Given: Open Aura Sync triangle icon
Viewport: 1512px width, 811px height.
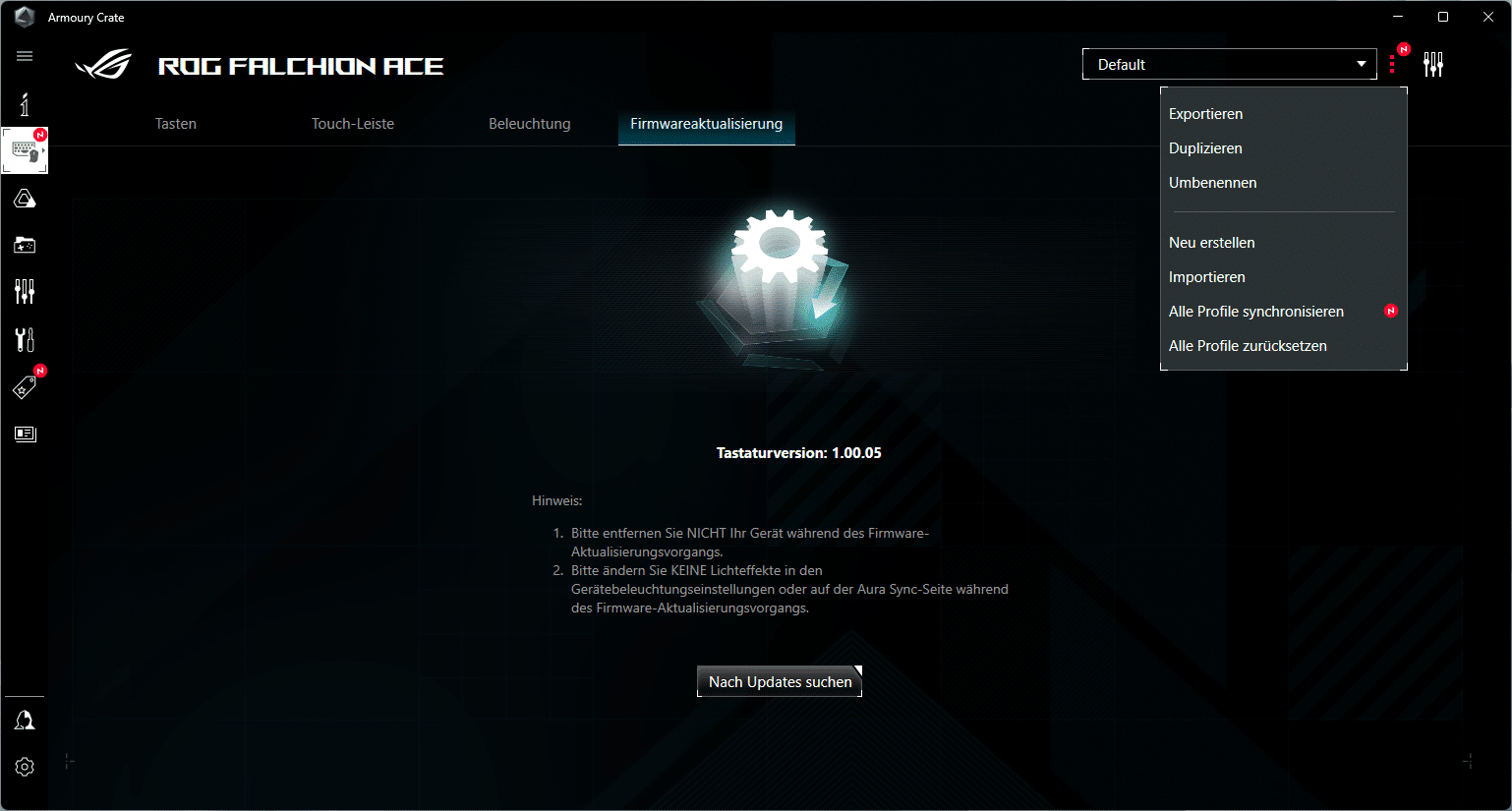Looking at the screenshot, I should coord(25,200).
